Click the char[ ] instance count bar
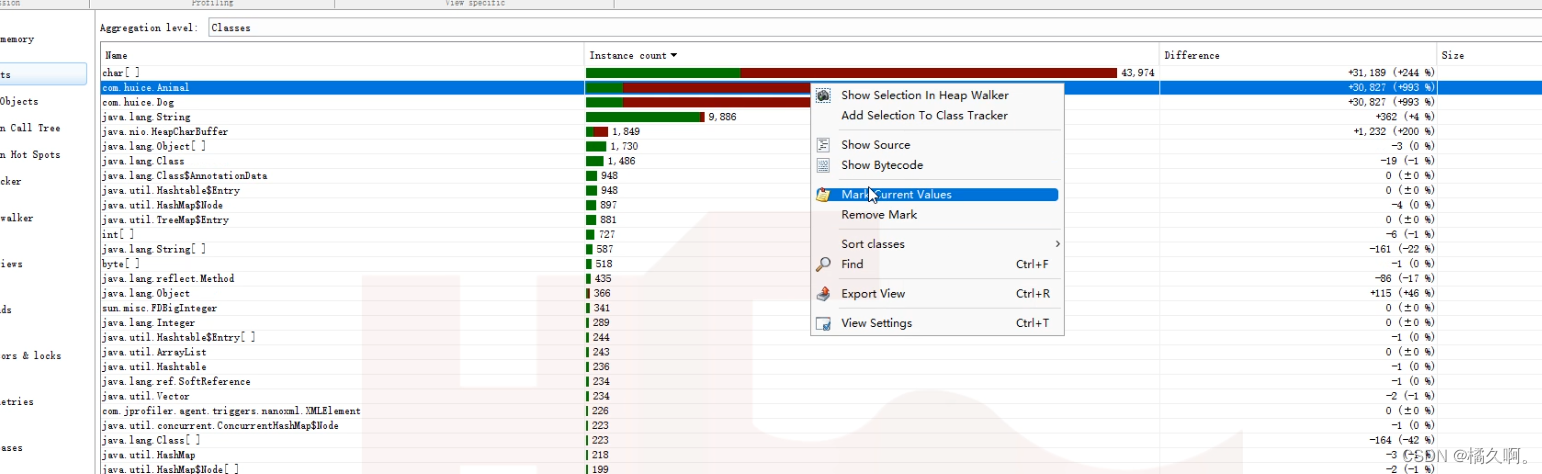The height and width of the screenshot is (474, 1542). 851,73
